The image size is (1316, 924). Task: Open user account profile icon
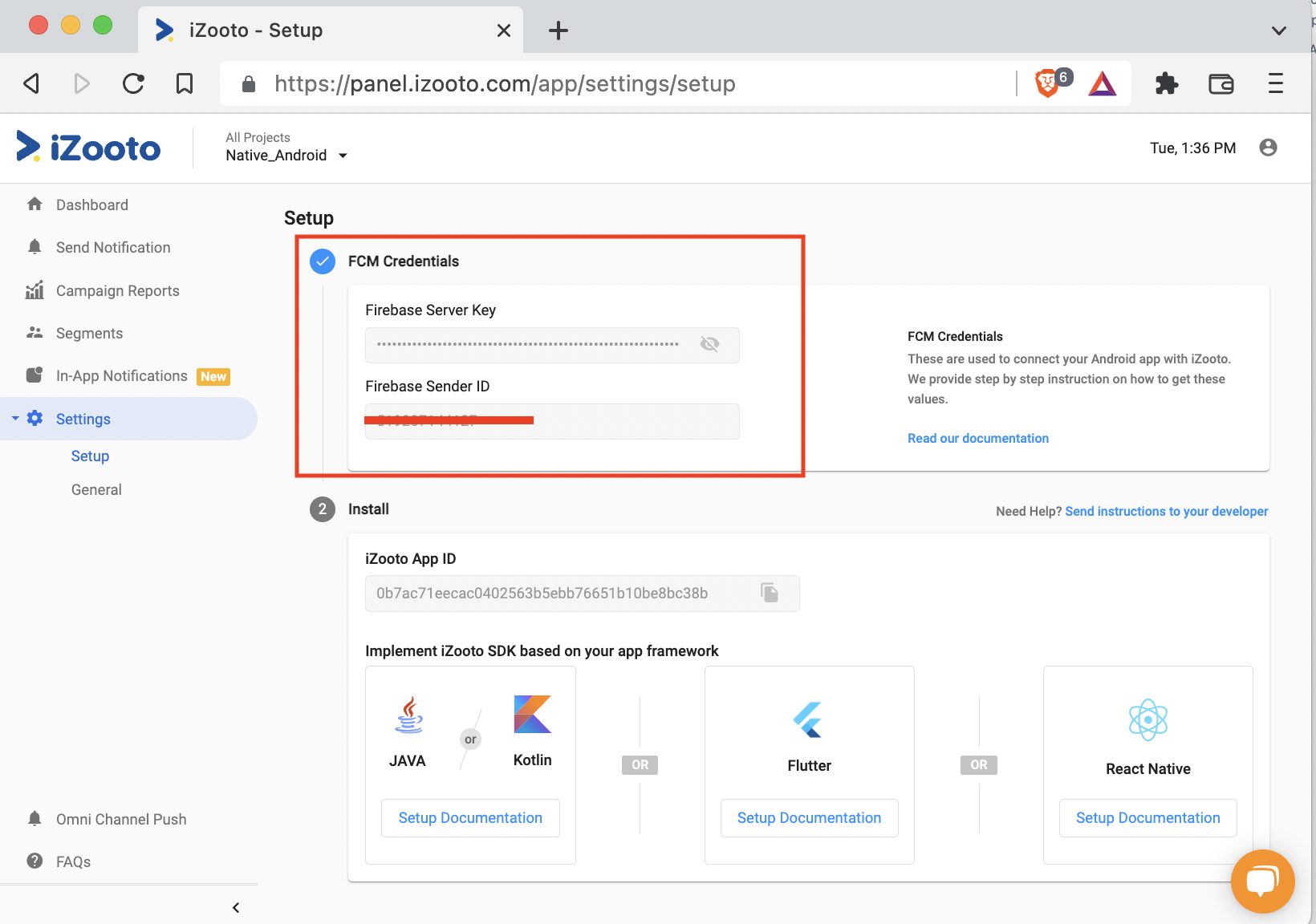pyautogui.click(x=1269, y=148)
